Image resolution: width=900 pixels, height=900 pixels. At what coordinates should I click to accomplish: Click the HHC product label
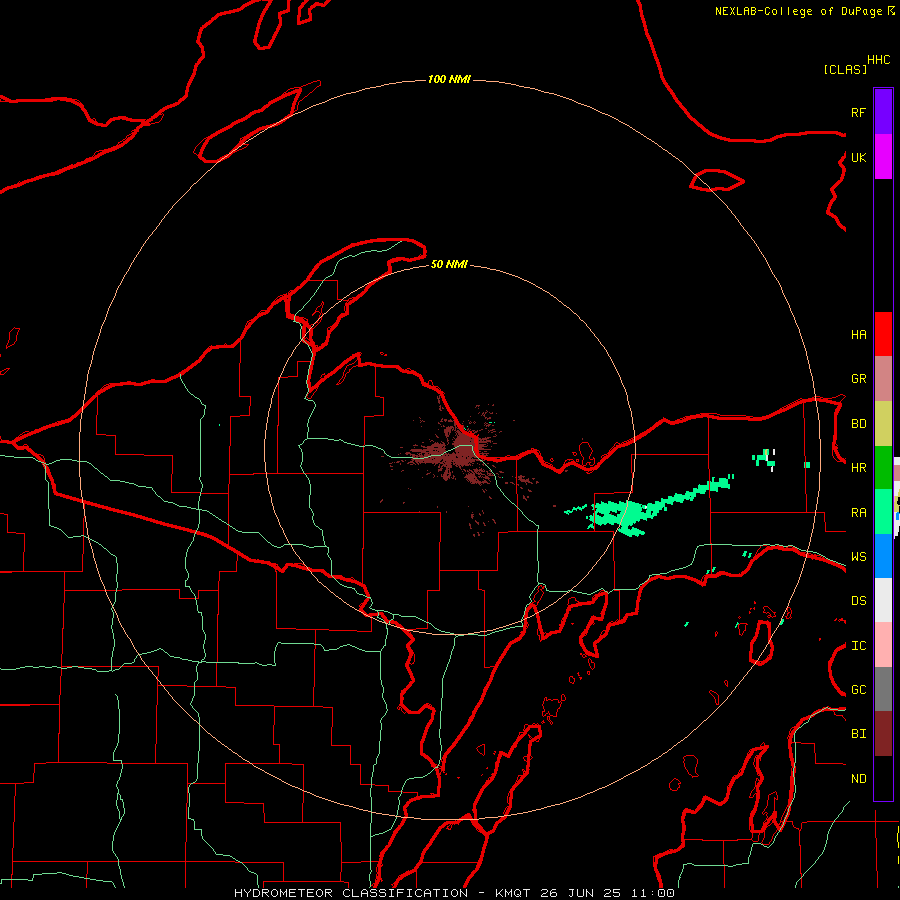[878, 60]
